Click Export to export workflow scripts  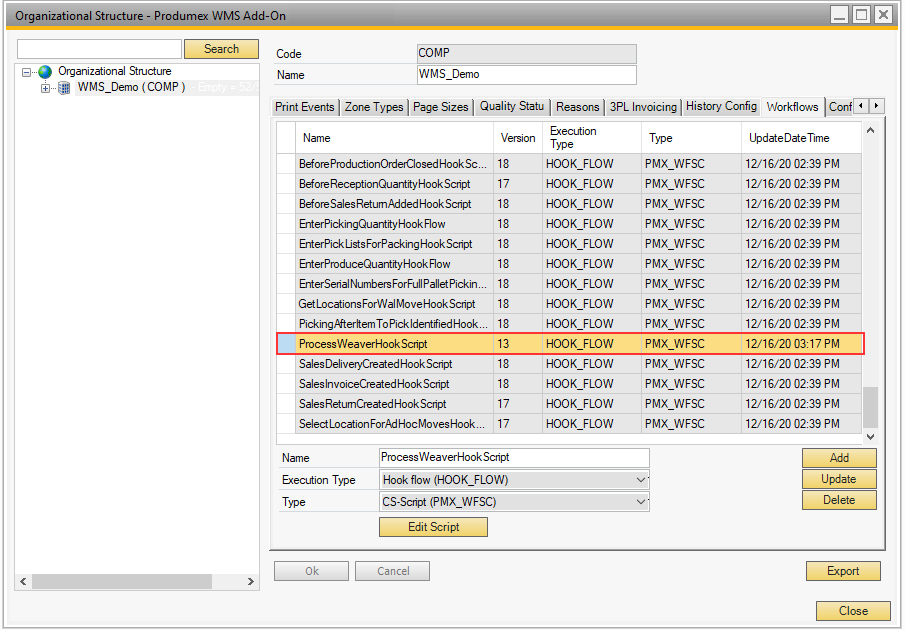coord(843,571)
